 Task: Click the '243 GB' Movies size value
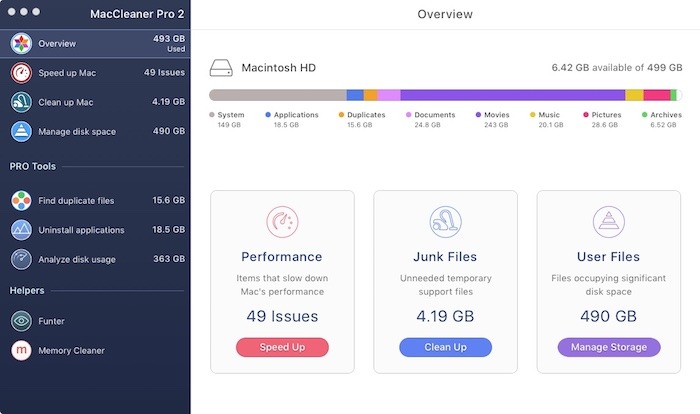[x=496, y=125]
